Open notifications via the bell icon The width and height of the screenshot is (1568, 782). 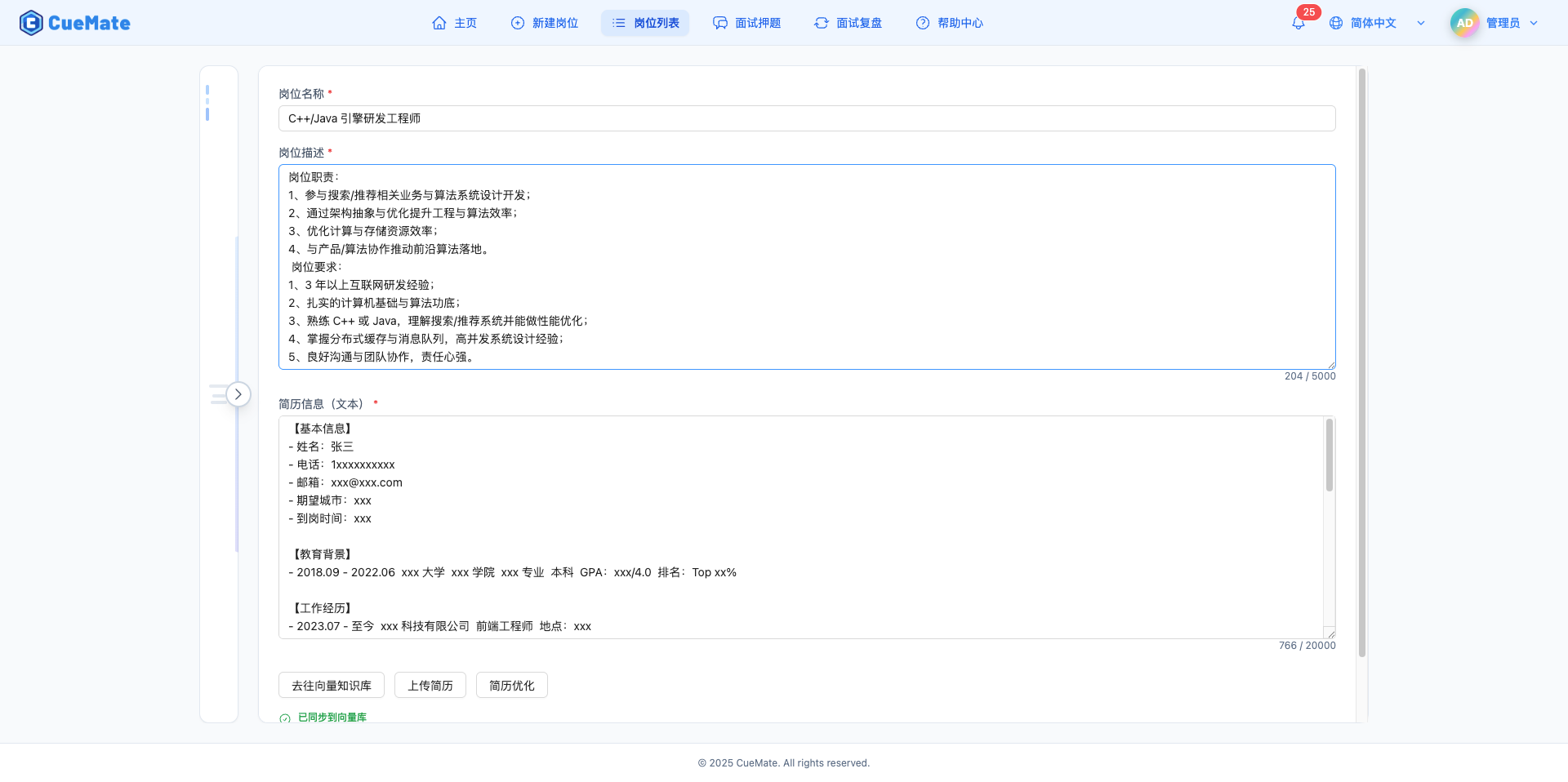pos(1298,23)
